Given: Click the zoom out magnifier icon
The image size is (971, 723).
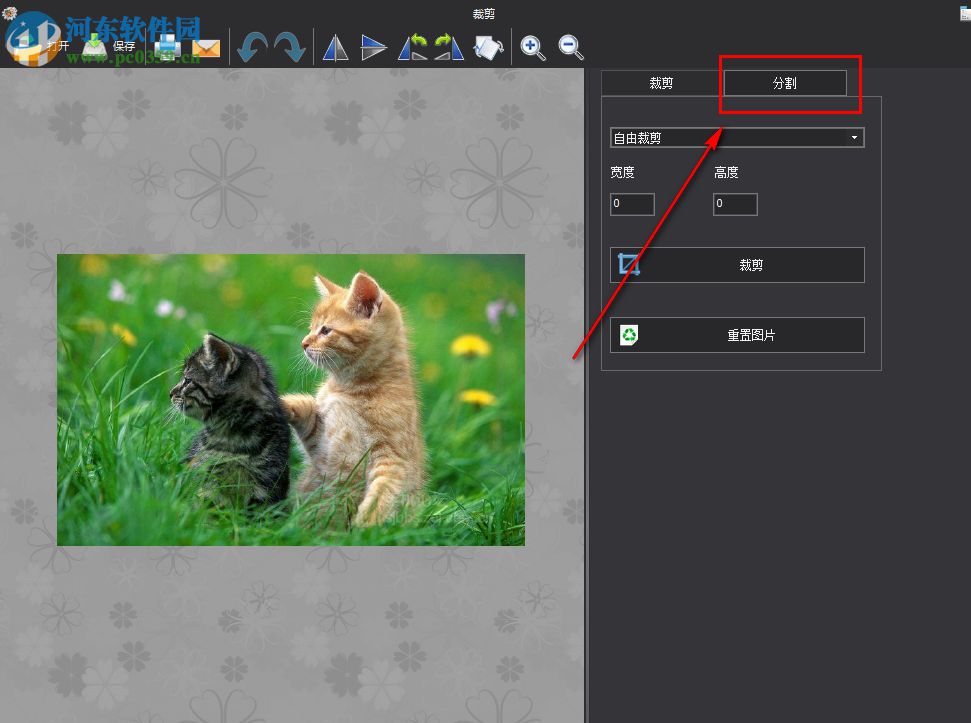Looking at the screenshot, I should [570, 48].
